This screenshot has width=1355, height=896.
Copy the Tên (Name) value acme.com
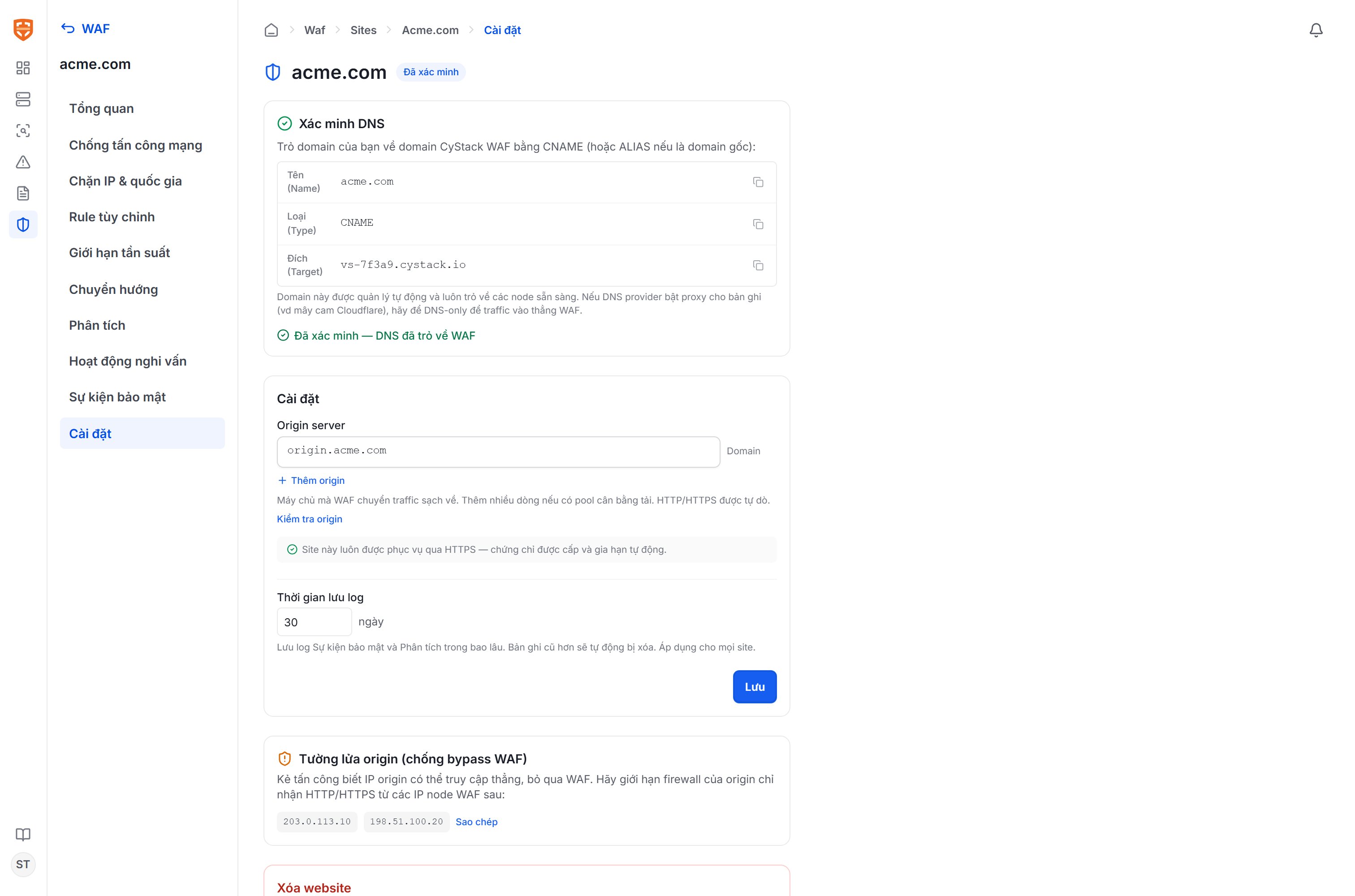tap(758, 182)
